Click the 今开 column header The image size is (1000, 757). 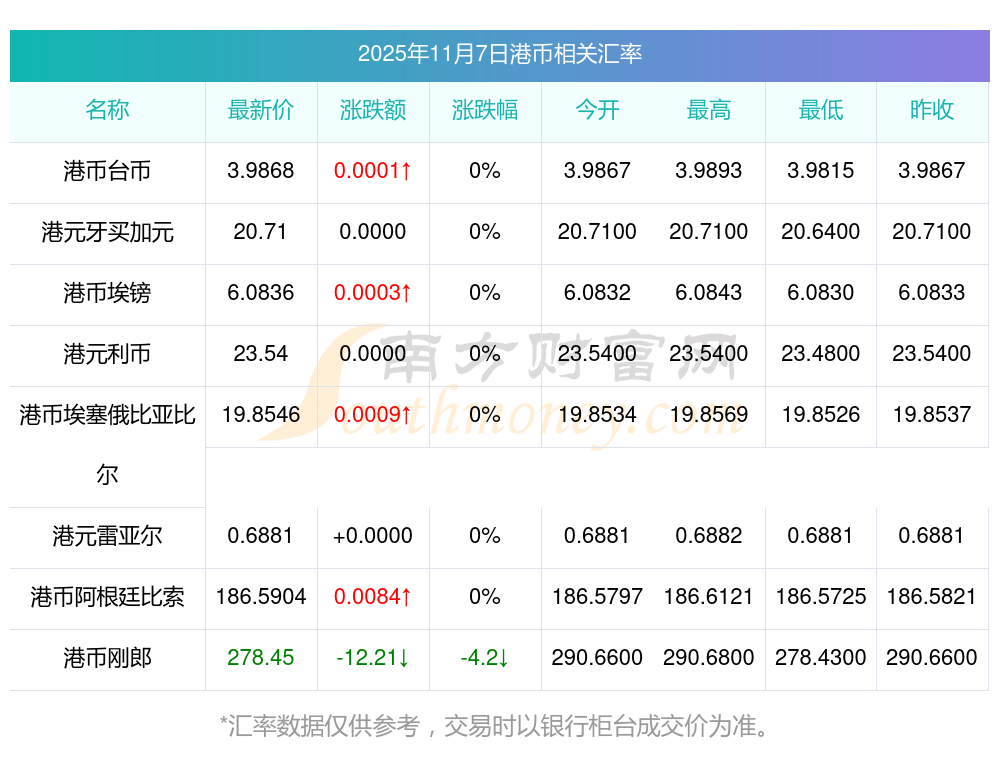[597, 110]
